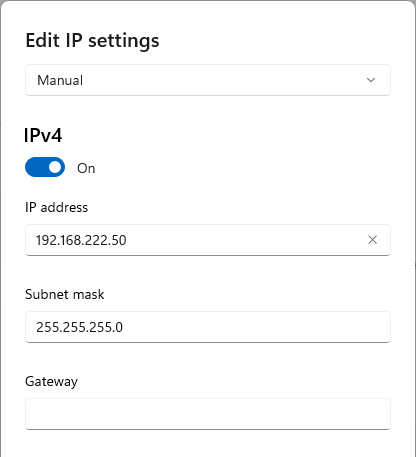The width and height of the screenshot is (416, 457).
Task: Open the Manual IP settings combo box
Action: (208, 80)
